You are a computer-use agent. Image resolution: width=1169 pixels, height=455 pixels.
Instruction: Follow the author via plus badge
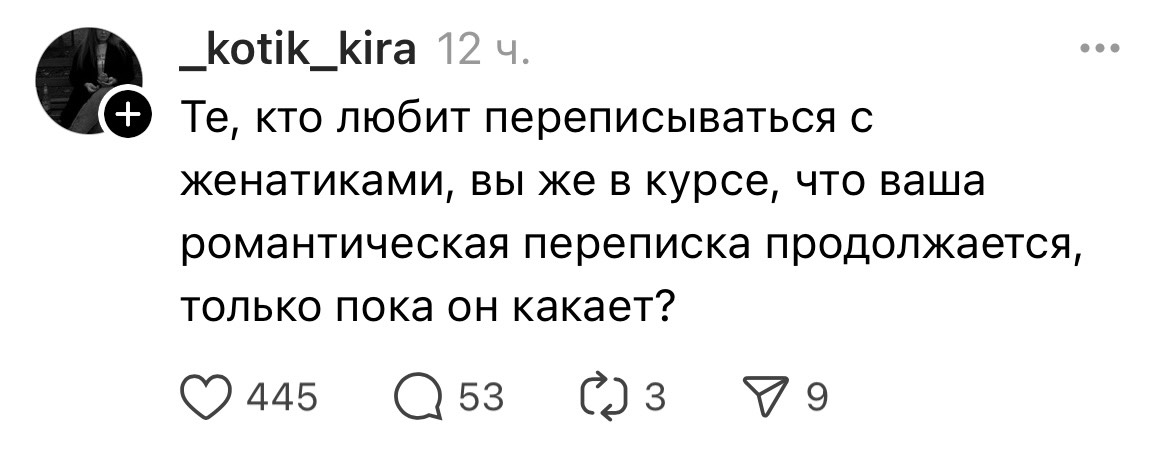coord(127,119)
